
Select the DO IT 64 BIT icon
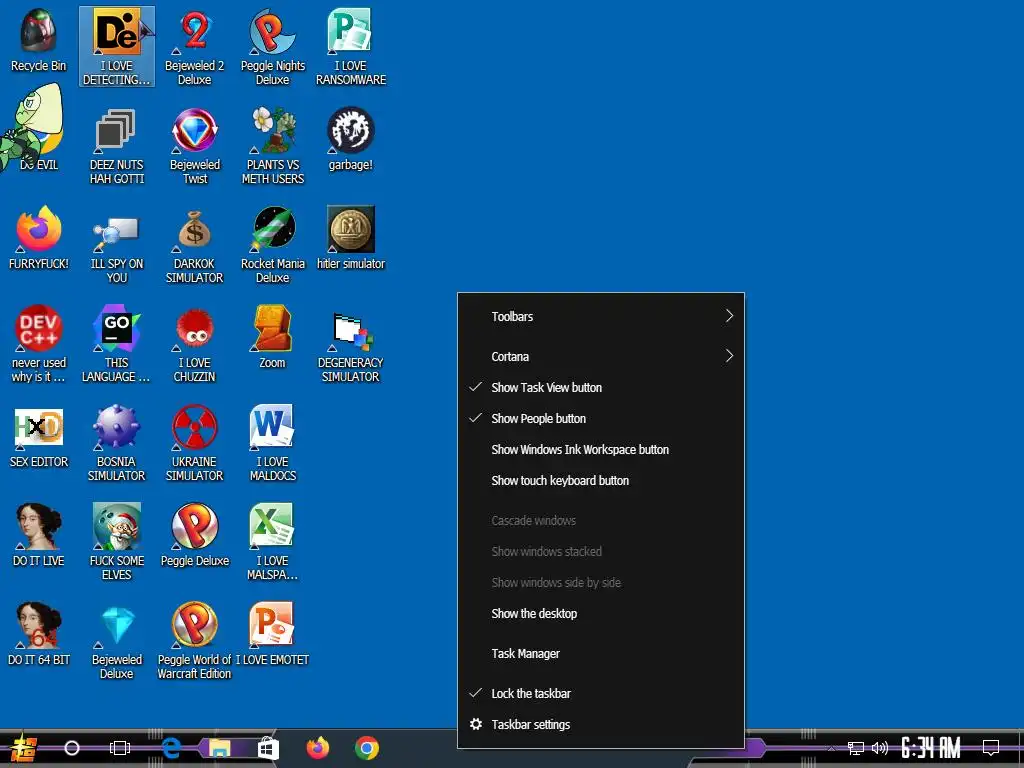pos(39,635)
